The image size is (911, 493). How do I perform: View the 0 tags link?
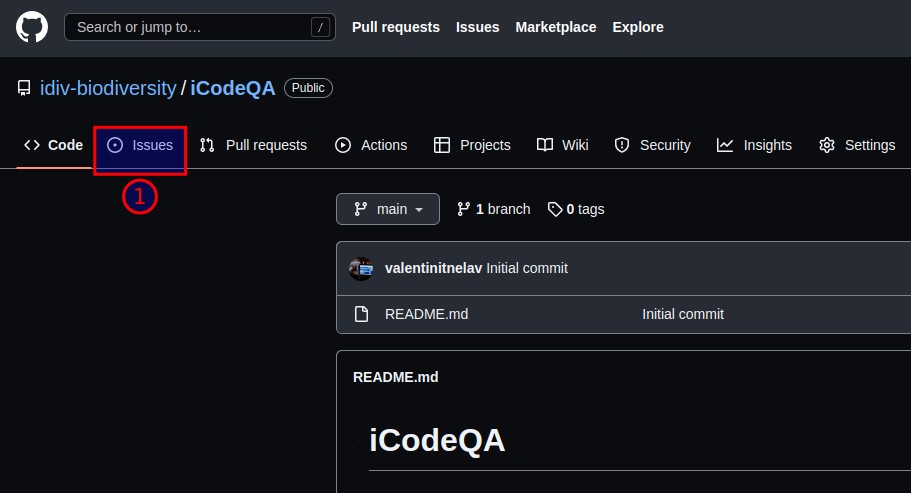point(576,209)
